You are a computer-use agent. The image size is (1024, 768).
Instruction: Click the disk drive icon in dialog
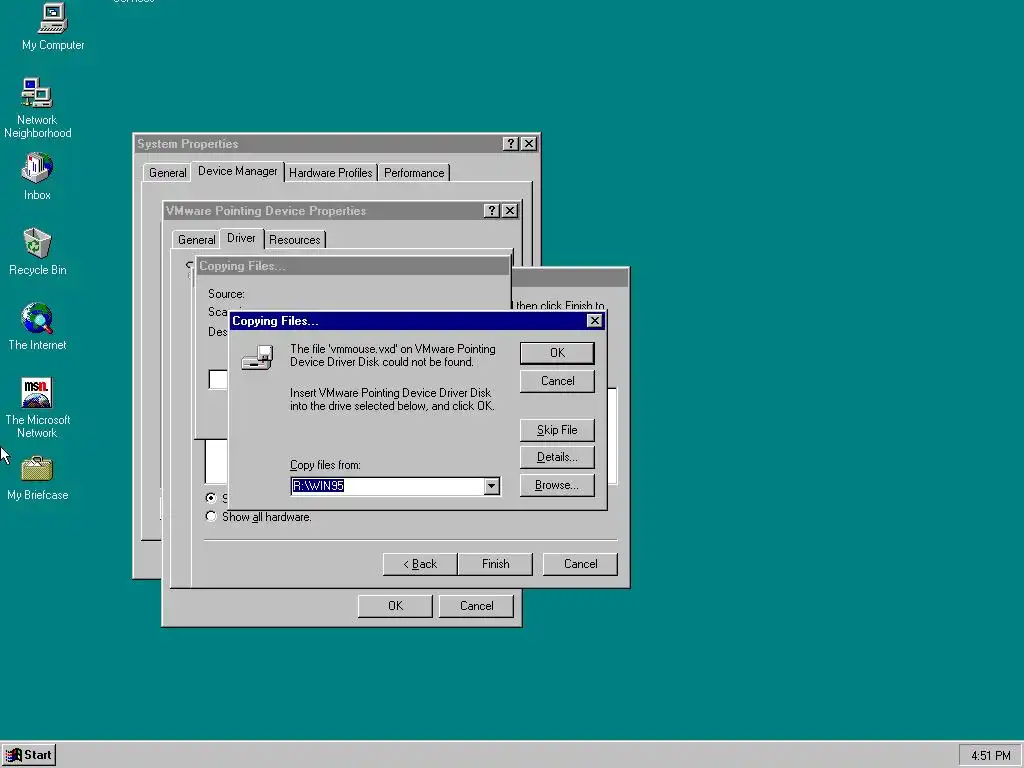point(257,358)
